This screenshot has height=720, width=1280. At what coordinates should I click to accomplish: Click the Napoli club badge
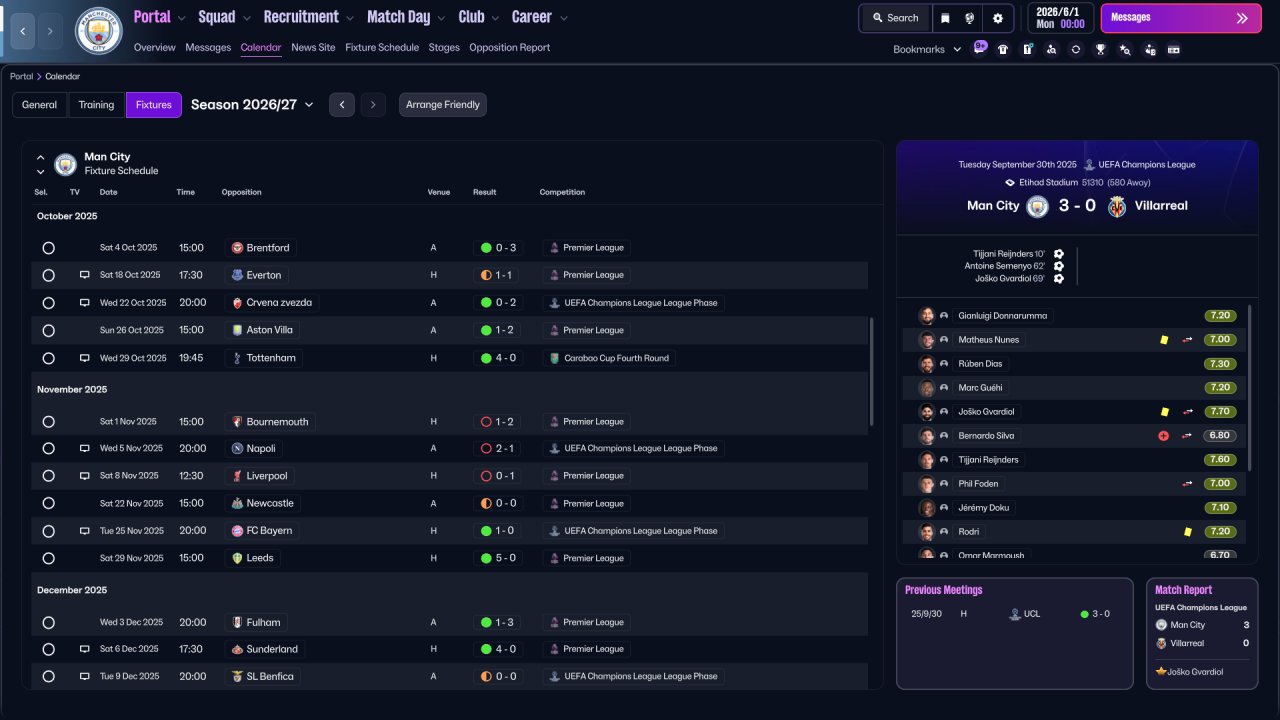click(237, 449)
